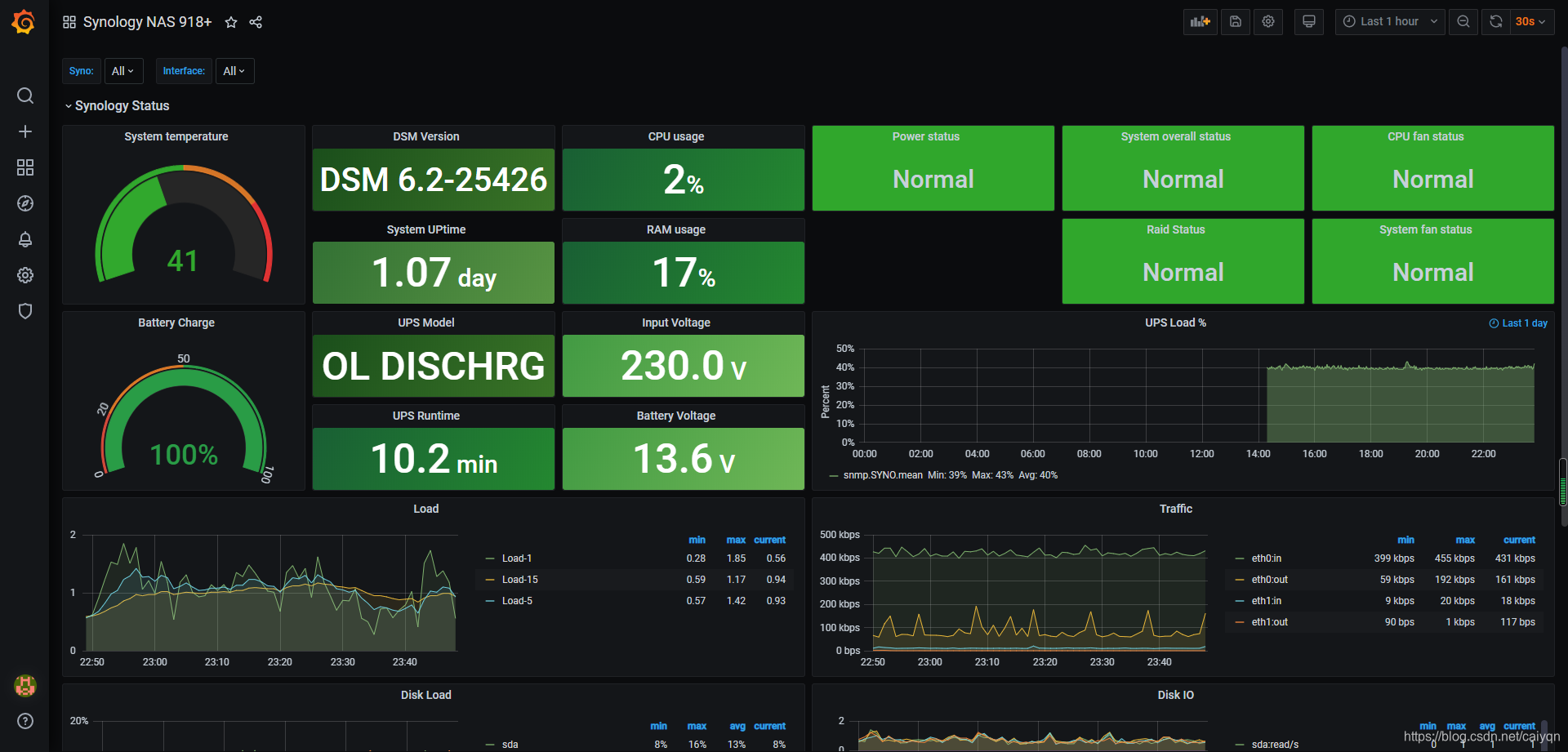Toggle eth0:in series in Traffic legend
The height and width of the screenshot is (752, 1568).
tap(1267, 558)
